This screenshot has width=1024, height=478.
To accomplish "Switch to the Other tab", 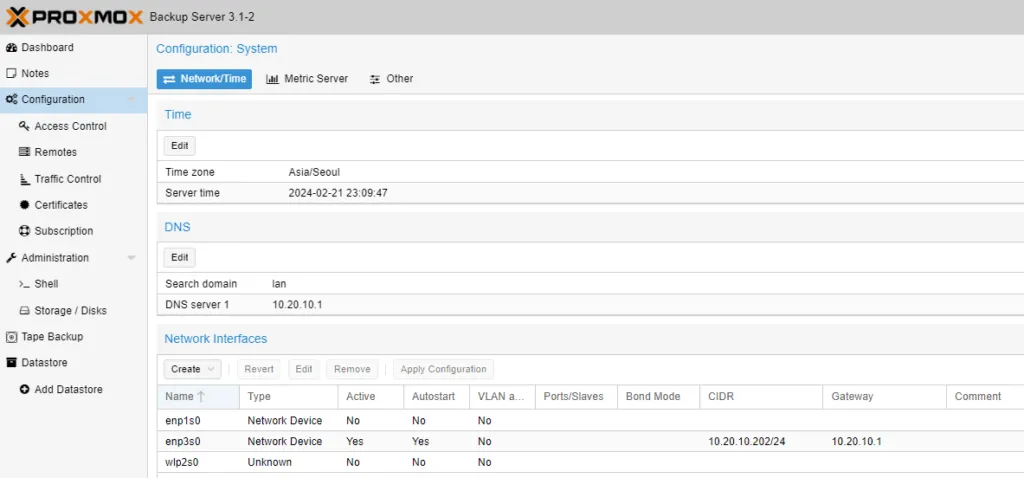I will tap(391, 79).
